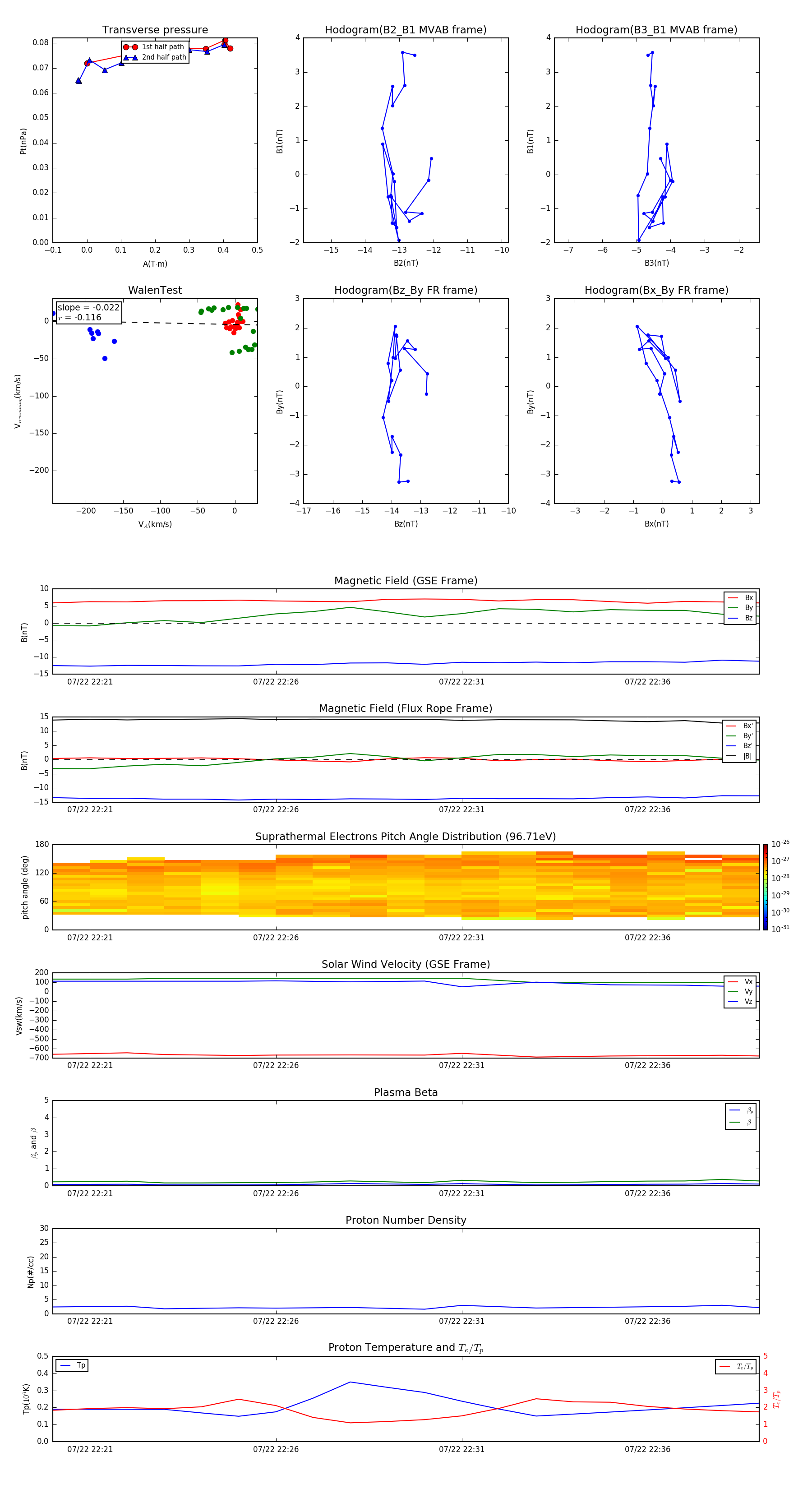Click the 'Magnetic Field (GSE Frame)' title
The image size is (812, 1489).
point(406,581)
